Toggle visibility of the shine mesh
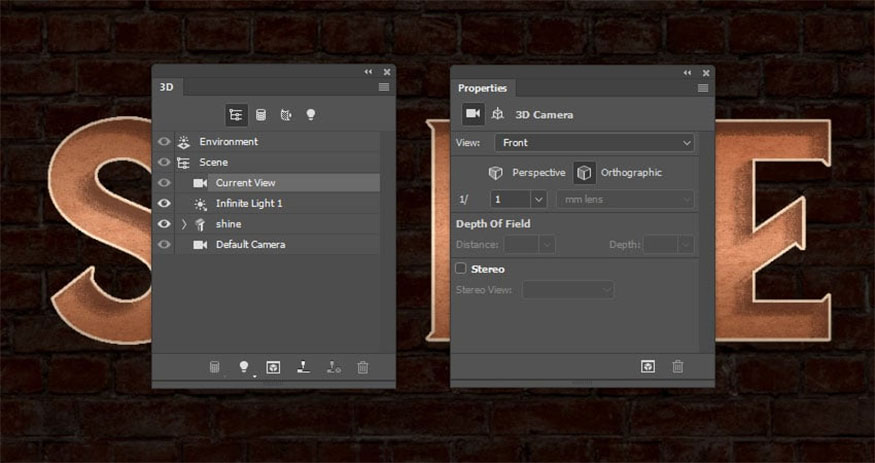Viewport: 875px width, 463px height. (x=164, y=224)
